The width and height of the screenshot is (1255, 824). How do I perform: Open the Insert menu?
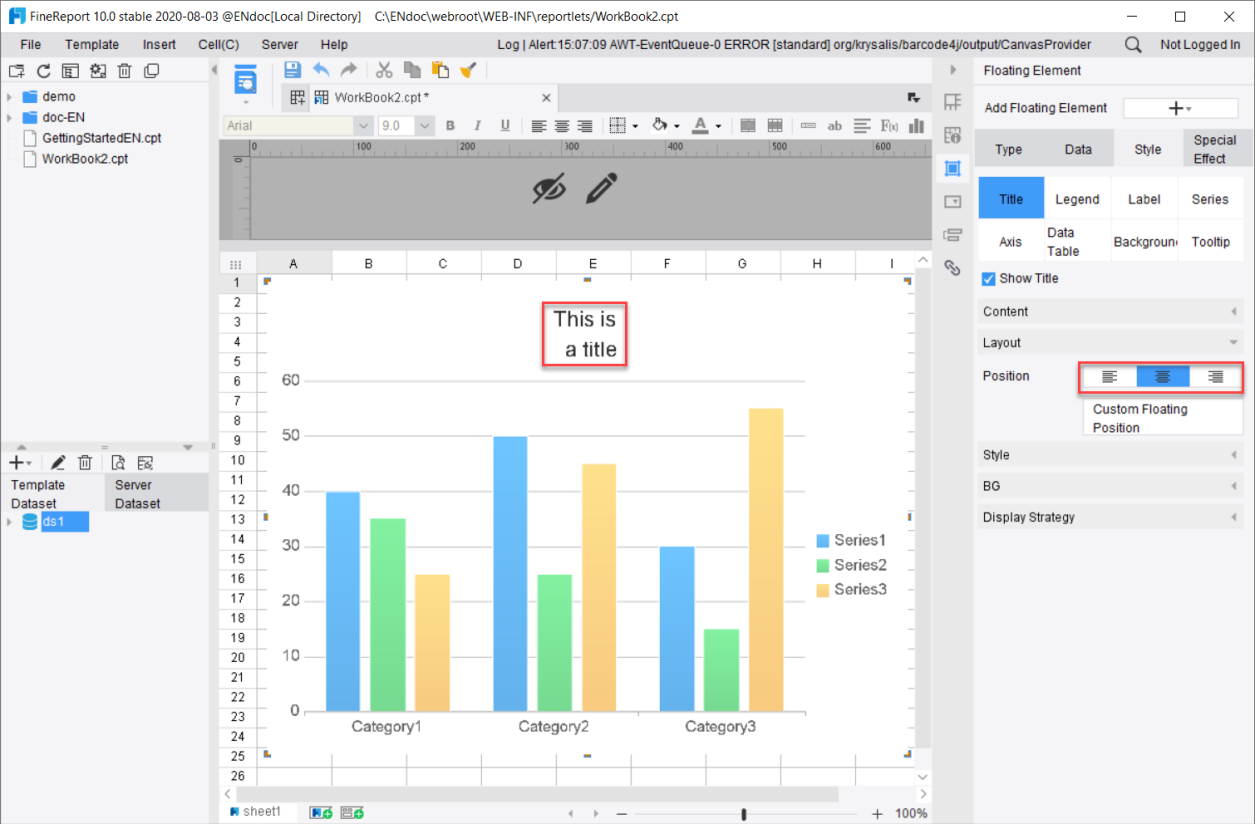(x=159, y=45)
